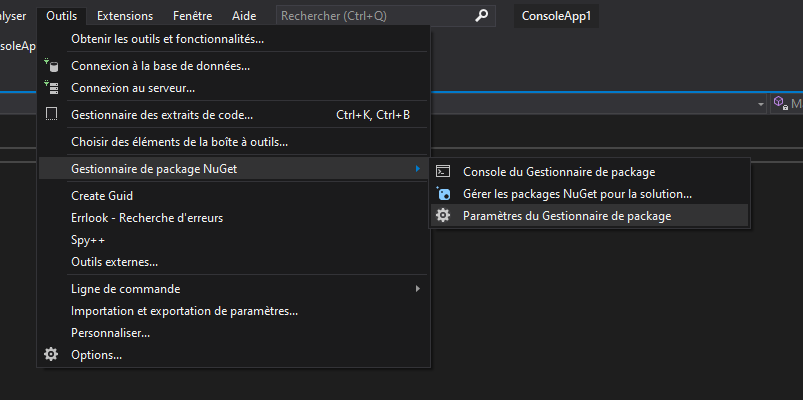Open the Aide menu
The width and height of the screenshot is (803, 400).
(x=244, y=16)
